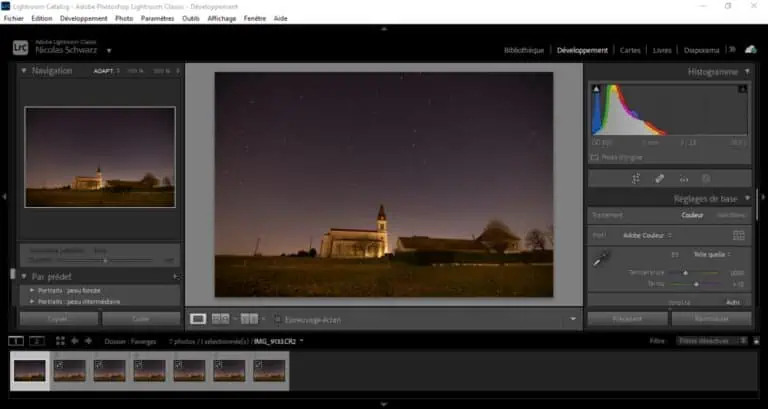Toggle shadow clipping indicator in histogram
The image size is (768, 409).
coord(596,89)
